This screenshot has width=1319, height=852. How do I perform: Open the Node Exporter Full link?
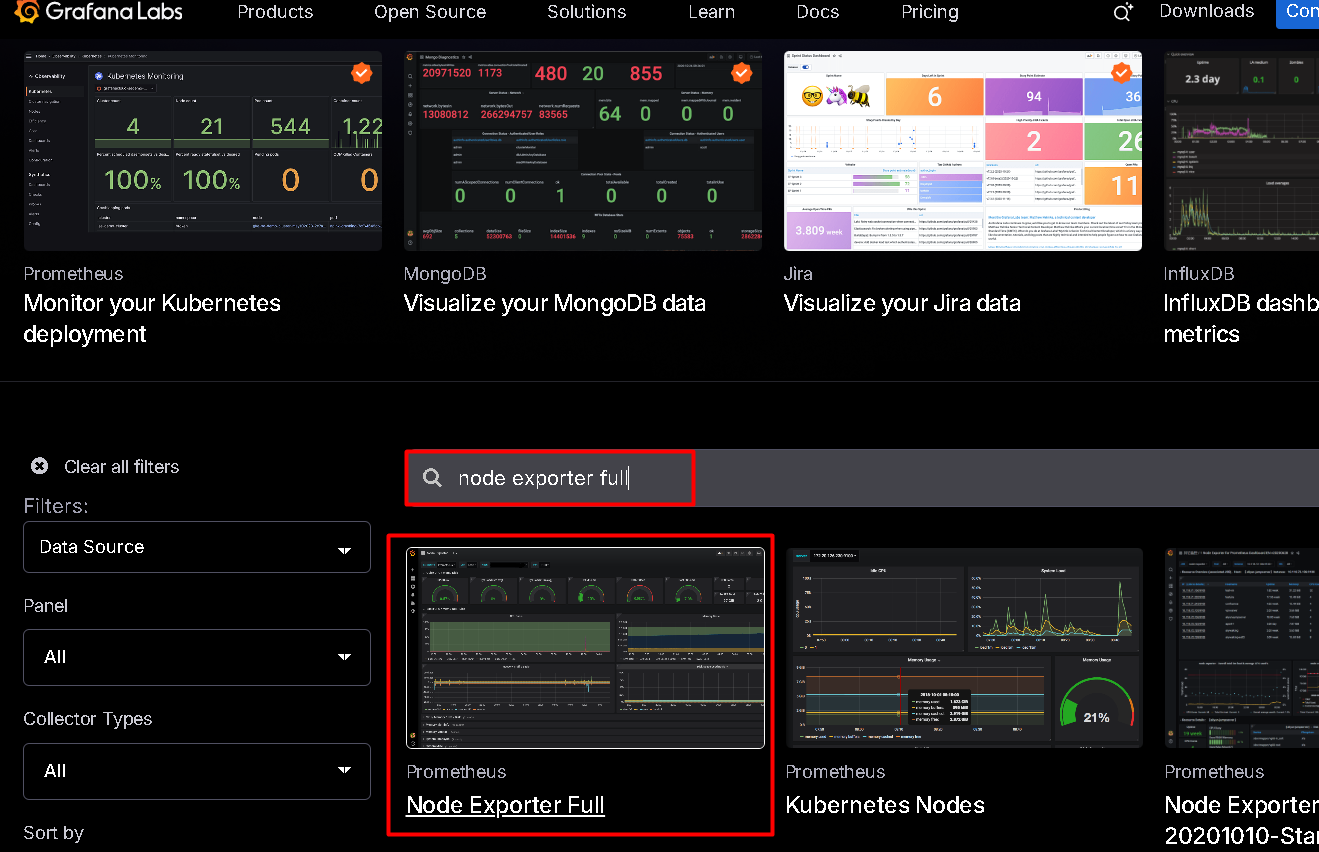tap(505, 805)
